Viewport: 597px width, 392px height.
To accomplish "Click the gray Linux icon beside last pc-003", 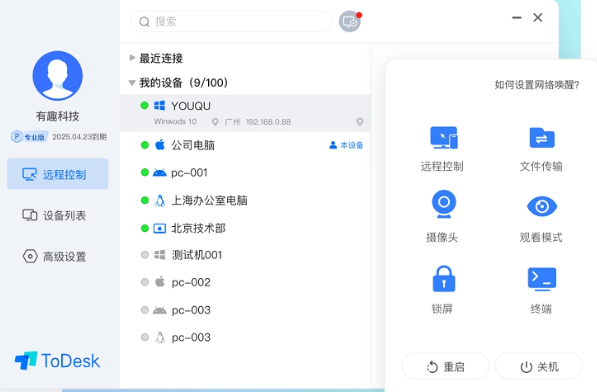I will point(160,337).
